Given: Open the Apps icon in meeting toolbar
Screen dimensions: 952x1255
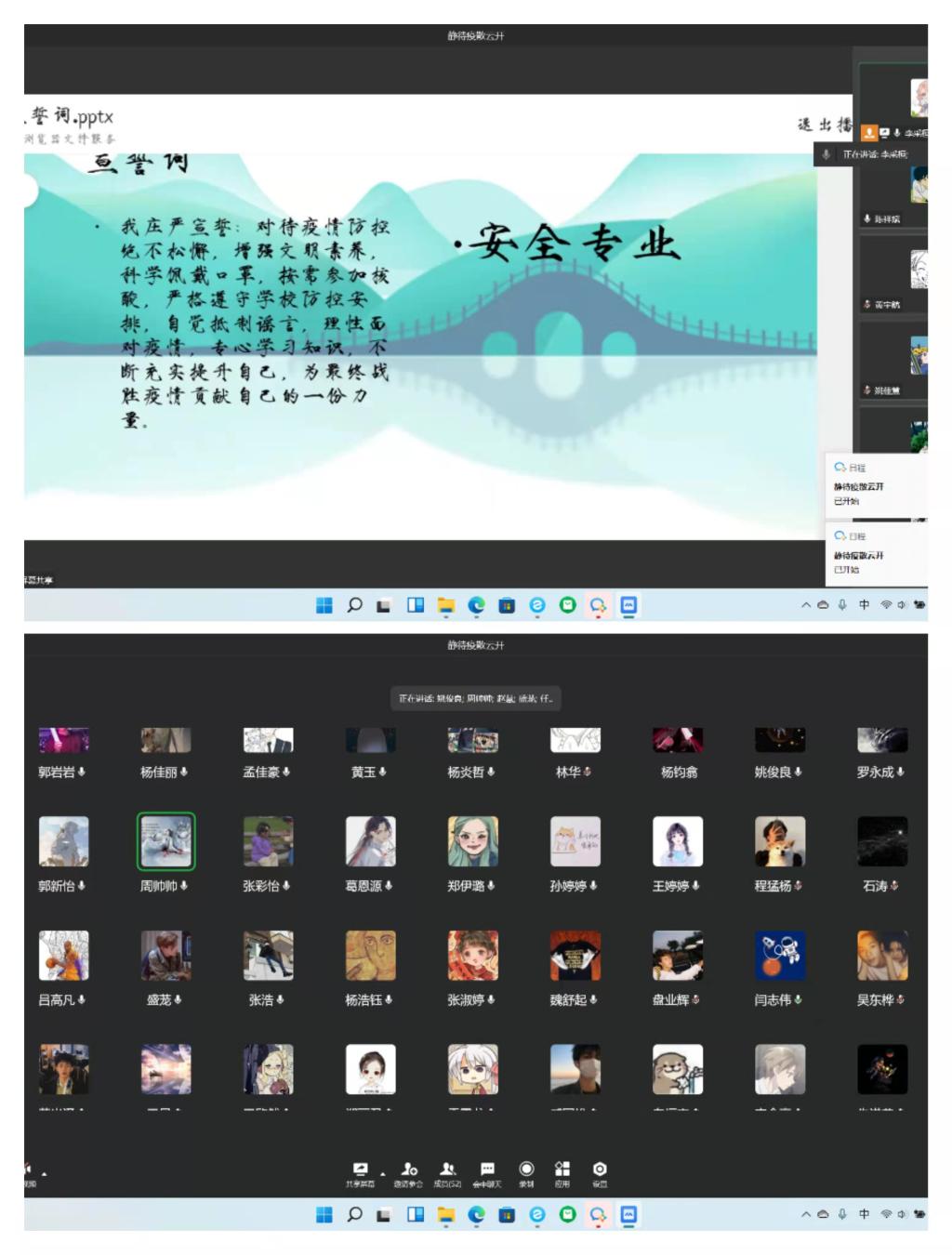Looking at the screenshot, I should click(x=562, y=1171).
